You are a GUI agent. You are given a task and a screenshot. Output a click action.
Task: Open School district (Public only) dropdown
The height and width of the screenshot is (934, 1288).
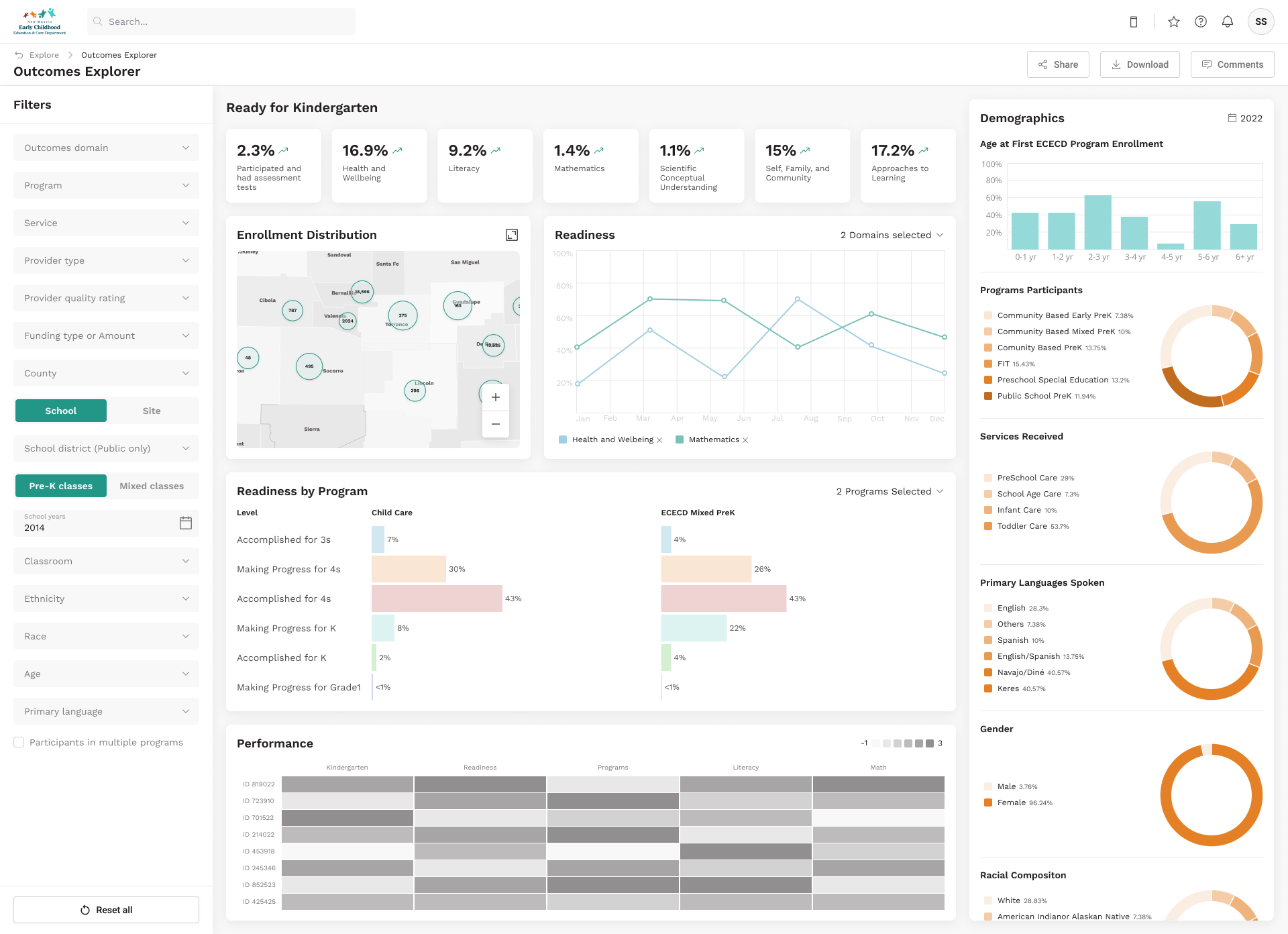106,448
